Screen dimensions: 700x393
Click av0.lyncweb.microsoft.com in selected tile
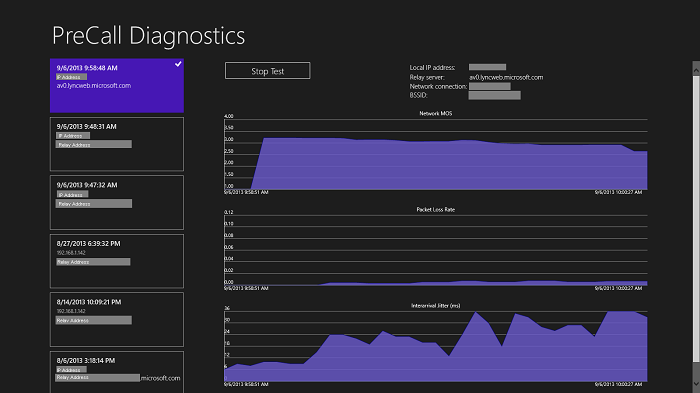94,85
